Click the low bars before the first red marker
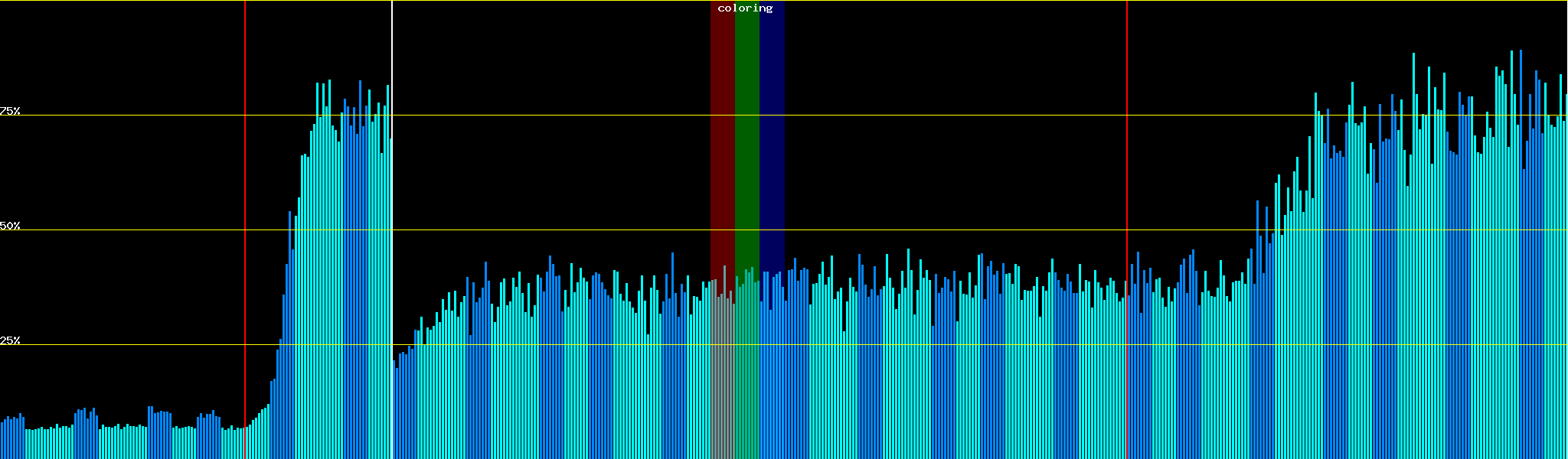 (122, 442)
